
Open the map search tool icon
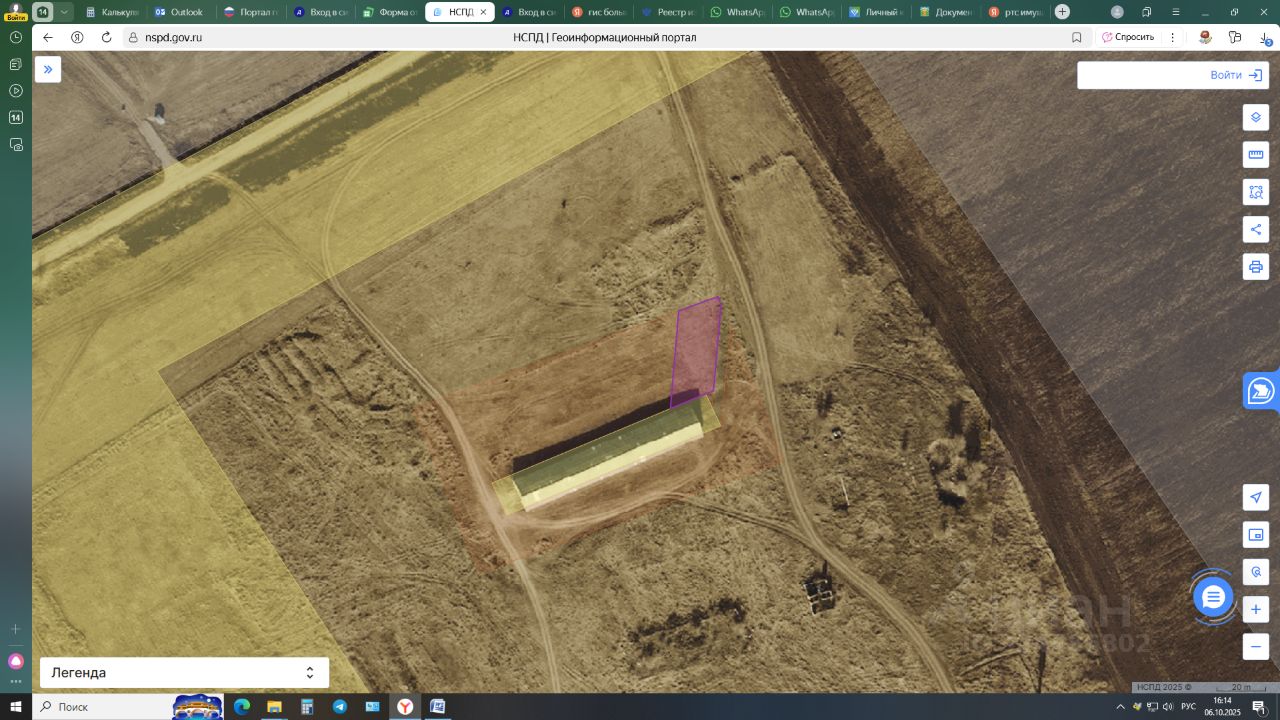[1256, 572]
